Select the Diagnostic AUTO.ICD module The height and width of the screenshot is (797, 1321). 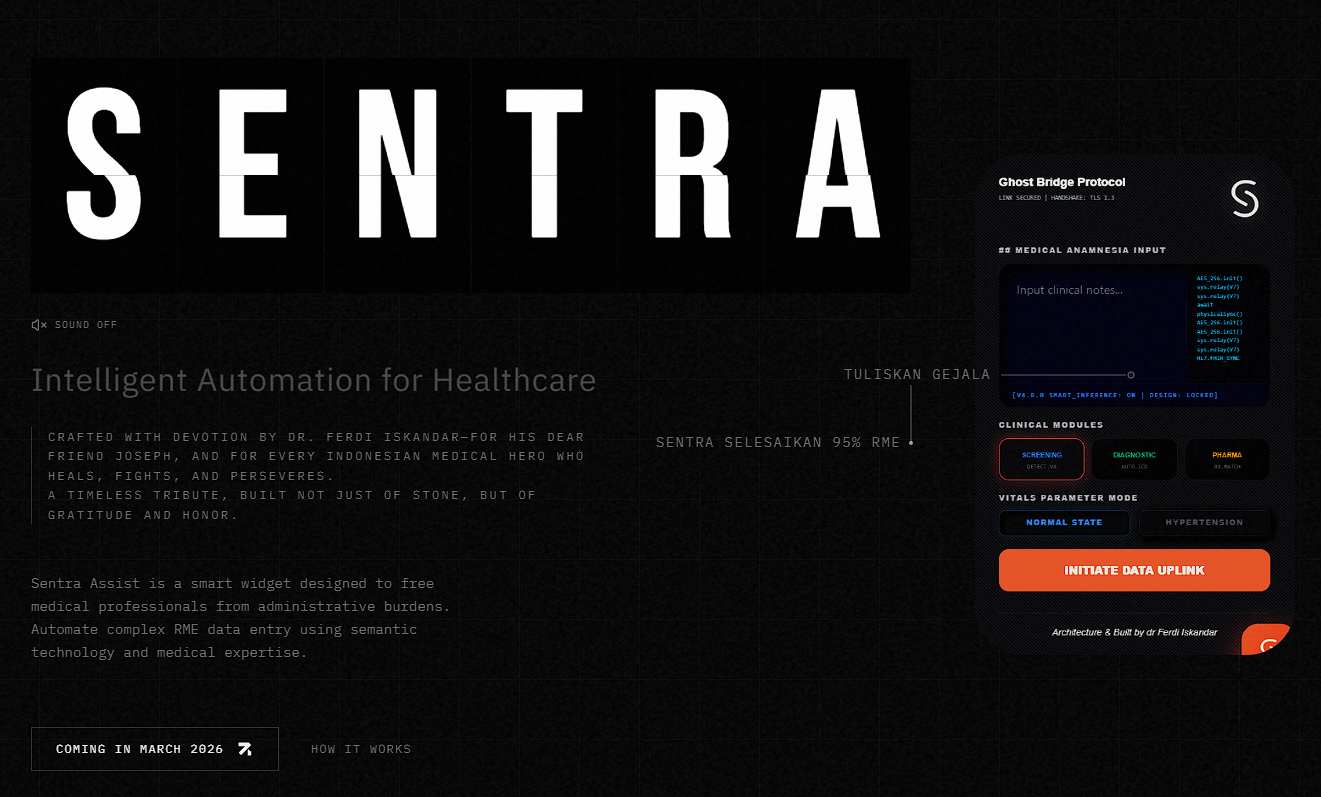click(x=1134, y=459)
